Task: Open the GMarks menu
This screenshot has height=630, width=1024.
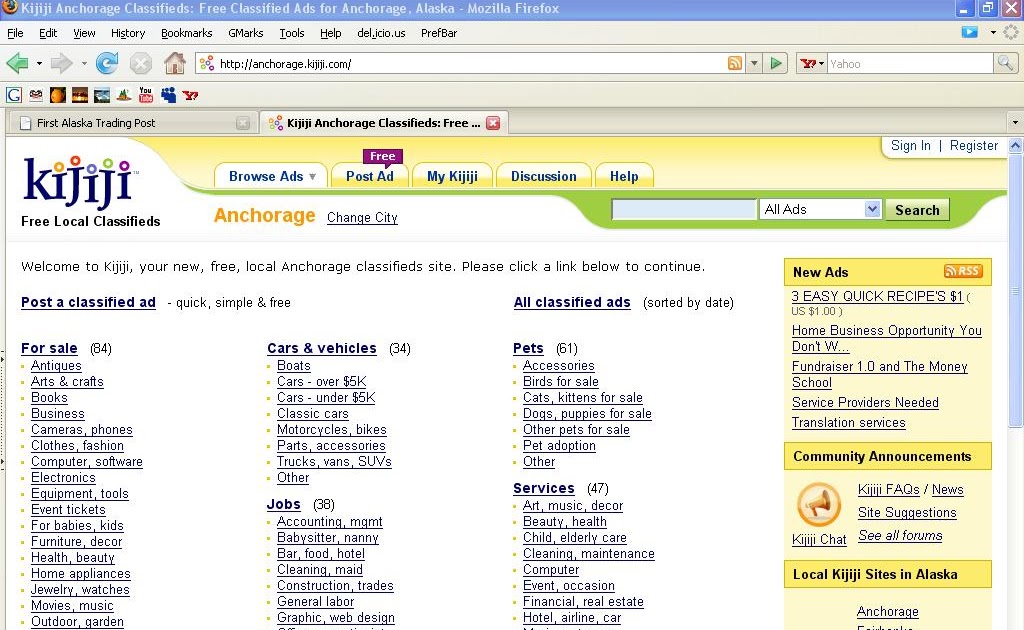Action: (246, 33)
